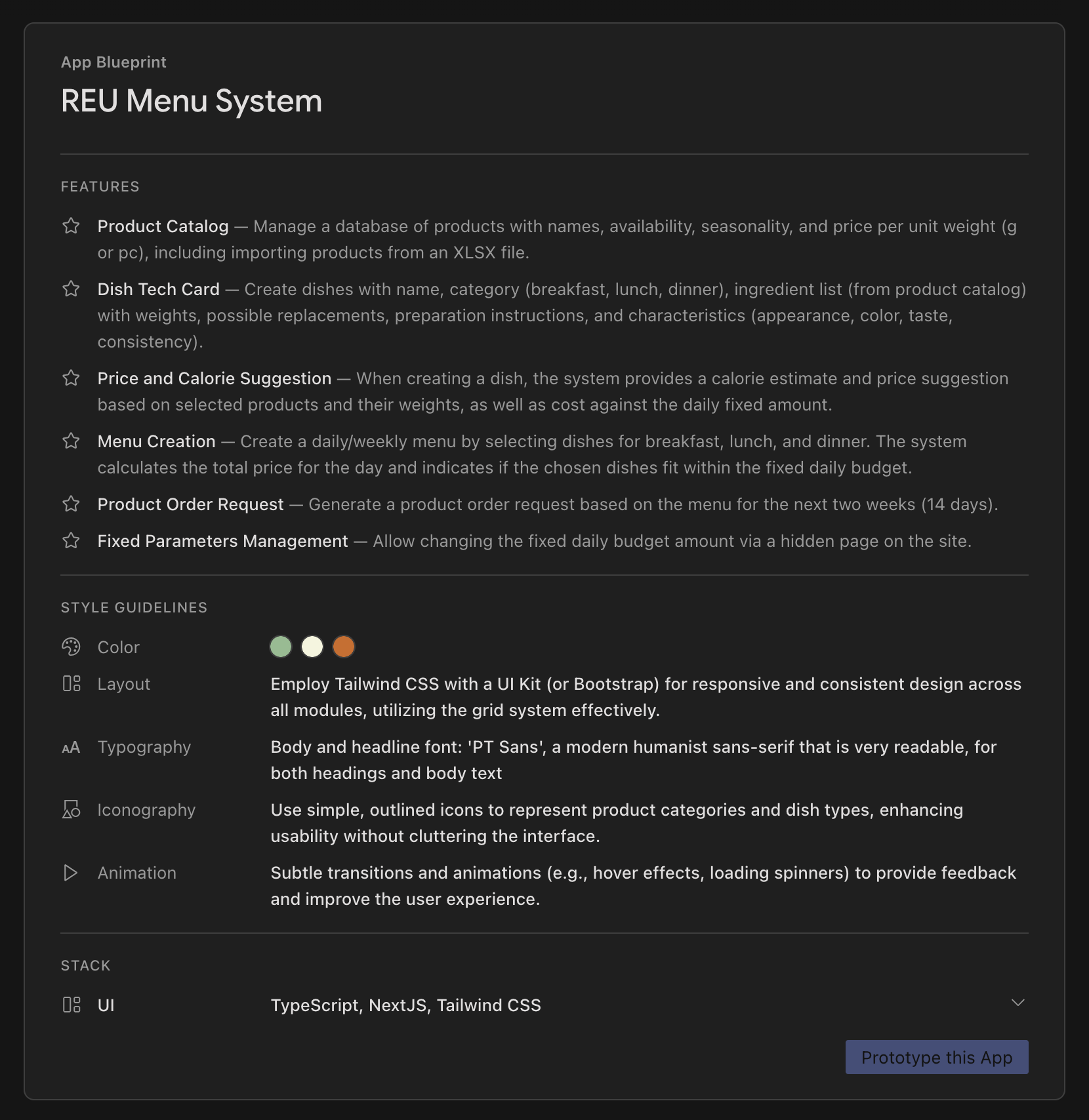Click the Typography description text
Image resolution: width=1089 pixels, height=1120 pixels.
click(634, 760)
